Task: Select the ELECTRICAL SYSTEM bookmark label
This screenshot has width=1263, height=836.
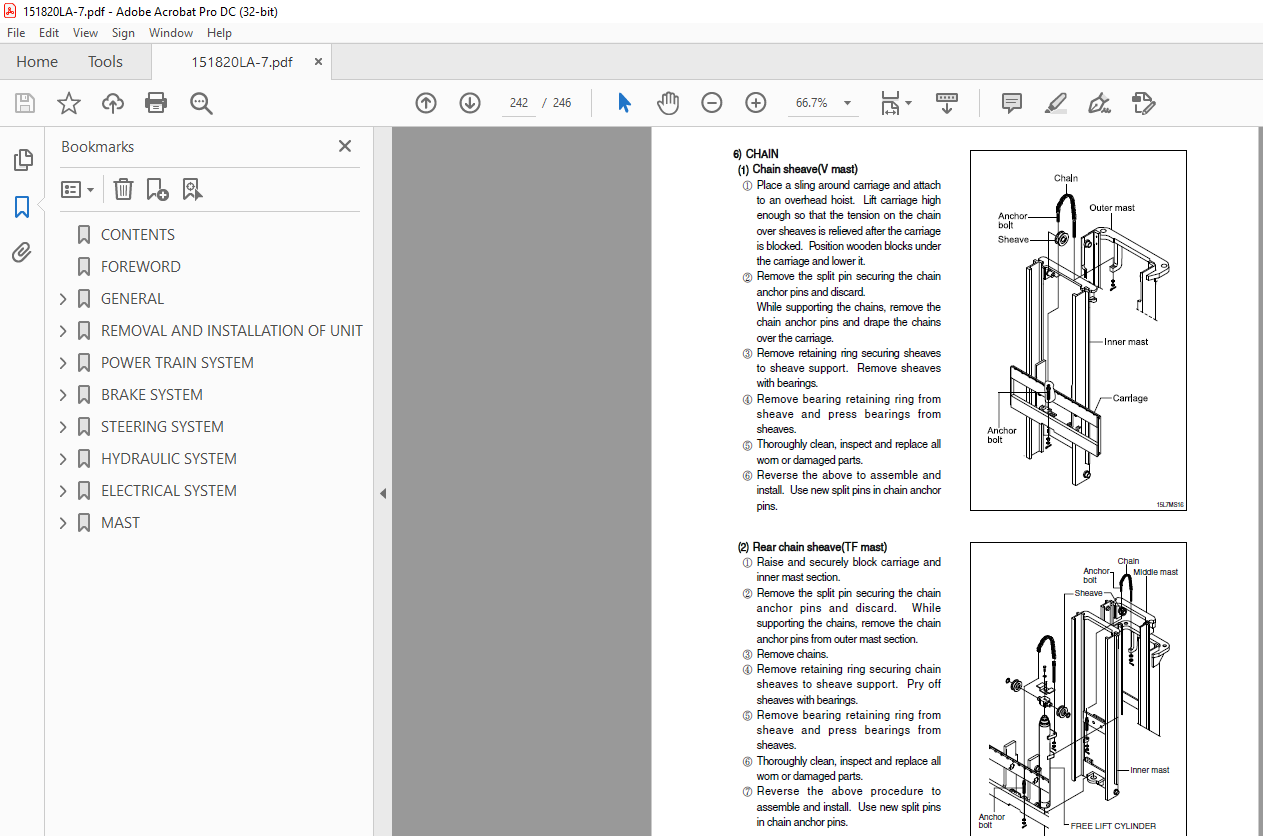Action: (169, 491)
